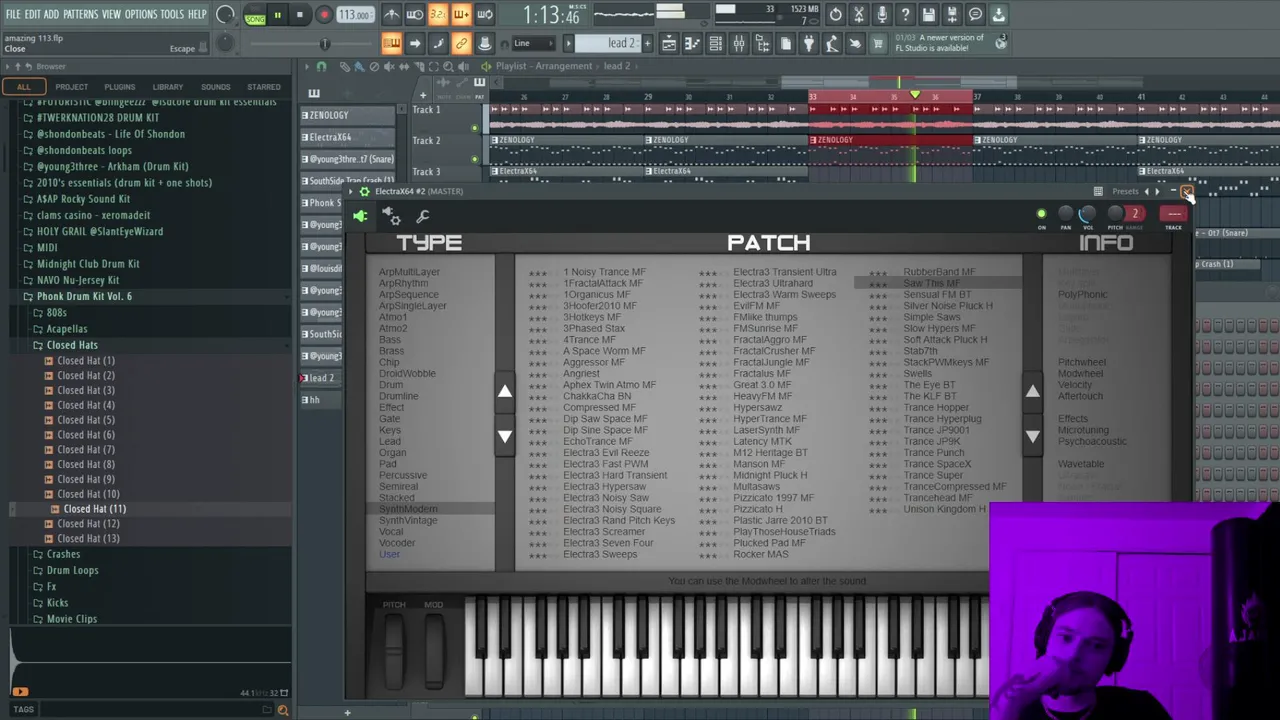The image size is (1280, 720).
Task: Open the plugin picker plug icon
Action: (809, 43)
